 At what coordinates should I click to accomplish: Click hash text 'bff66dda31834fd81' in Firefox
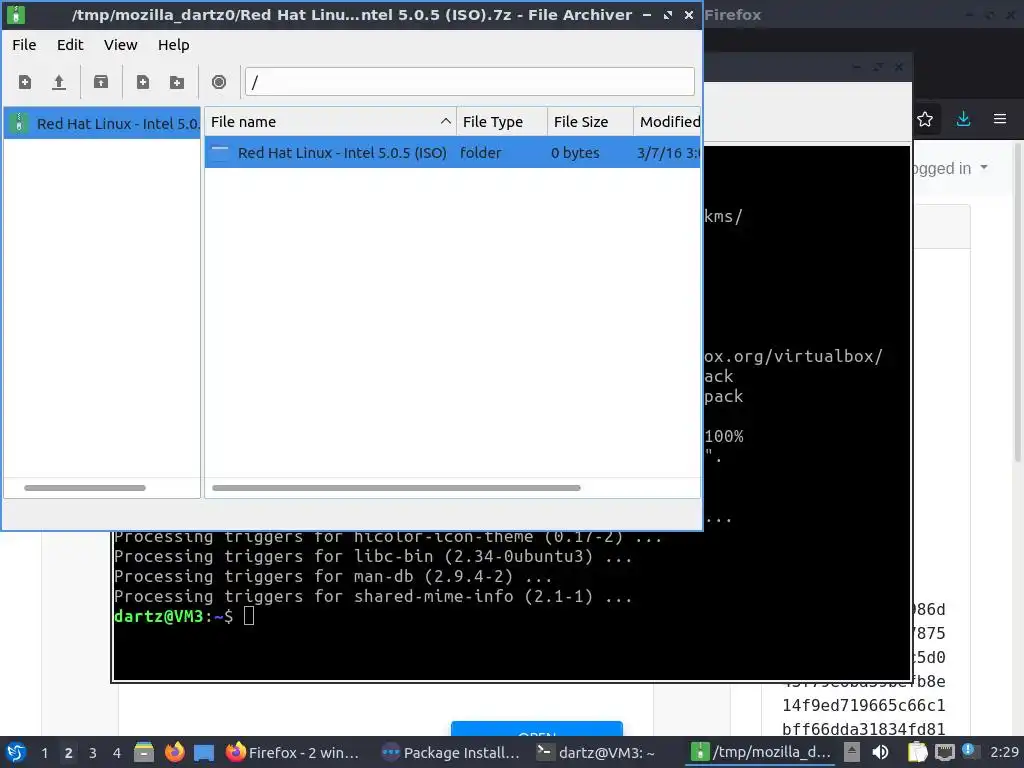coord(863,729)
